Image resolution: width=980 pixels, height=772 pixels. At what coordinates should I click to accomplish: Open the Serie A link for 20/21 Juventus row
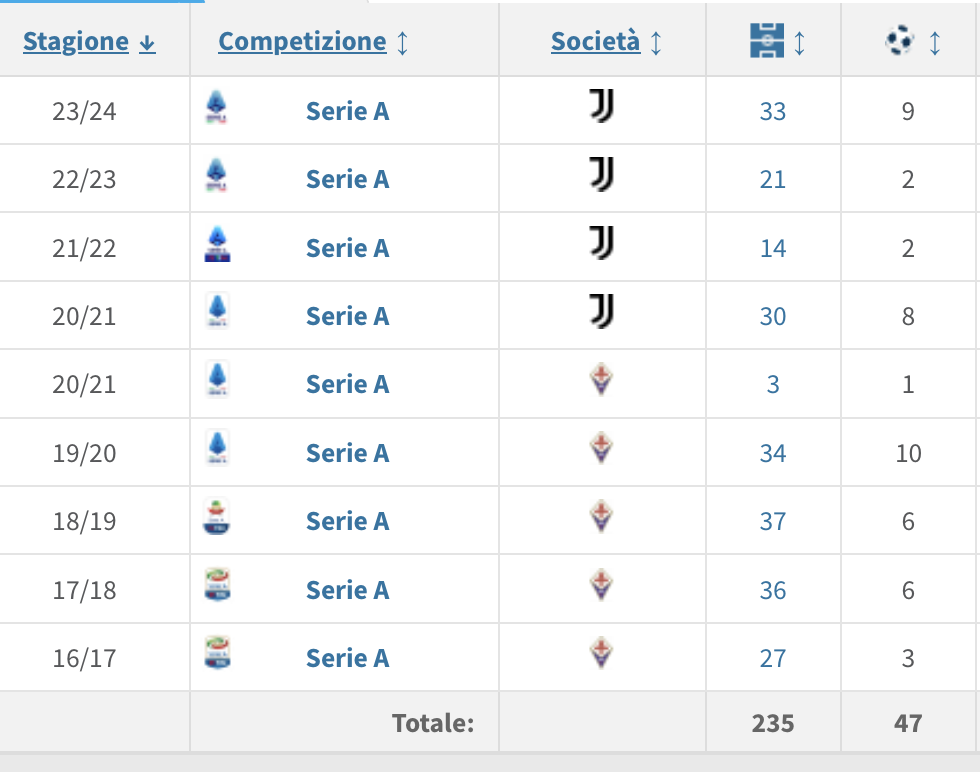(x=347, y=317)
